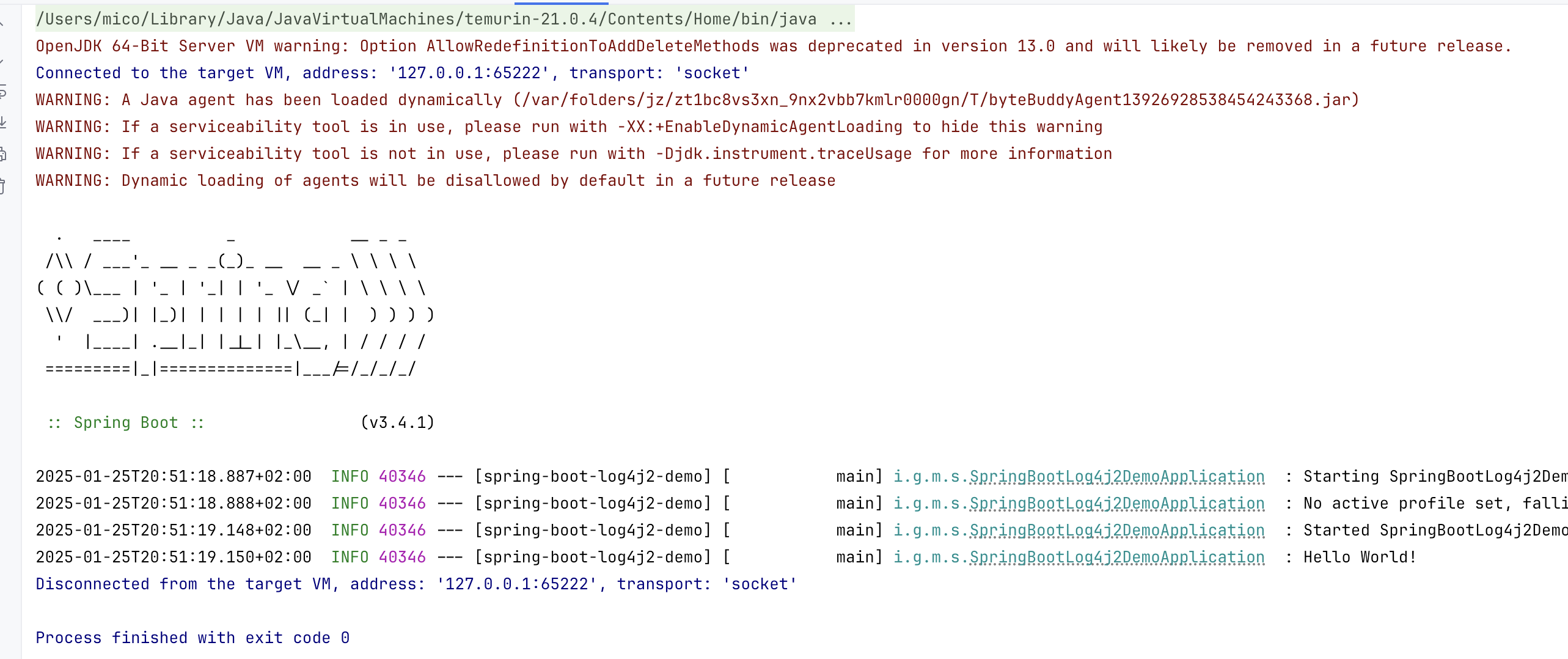Click the Spring Boot version (v3.4.1) text
1568x659 pixels.
[397, 423]
